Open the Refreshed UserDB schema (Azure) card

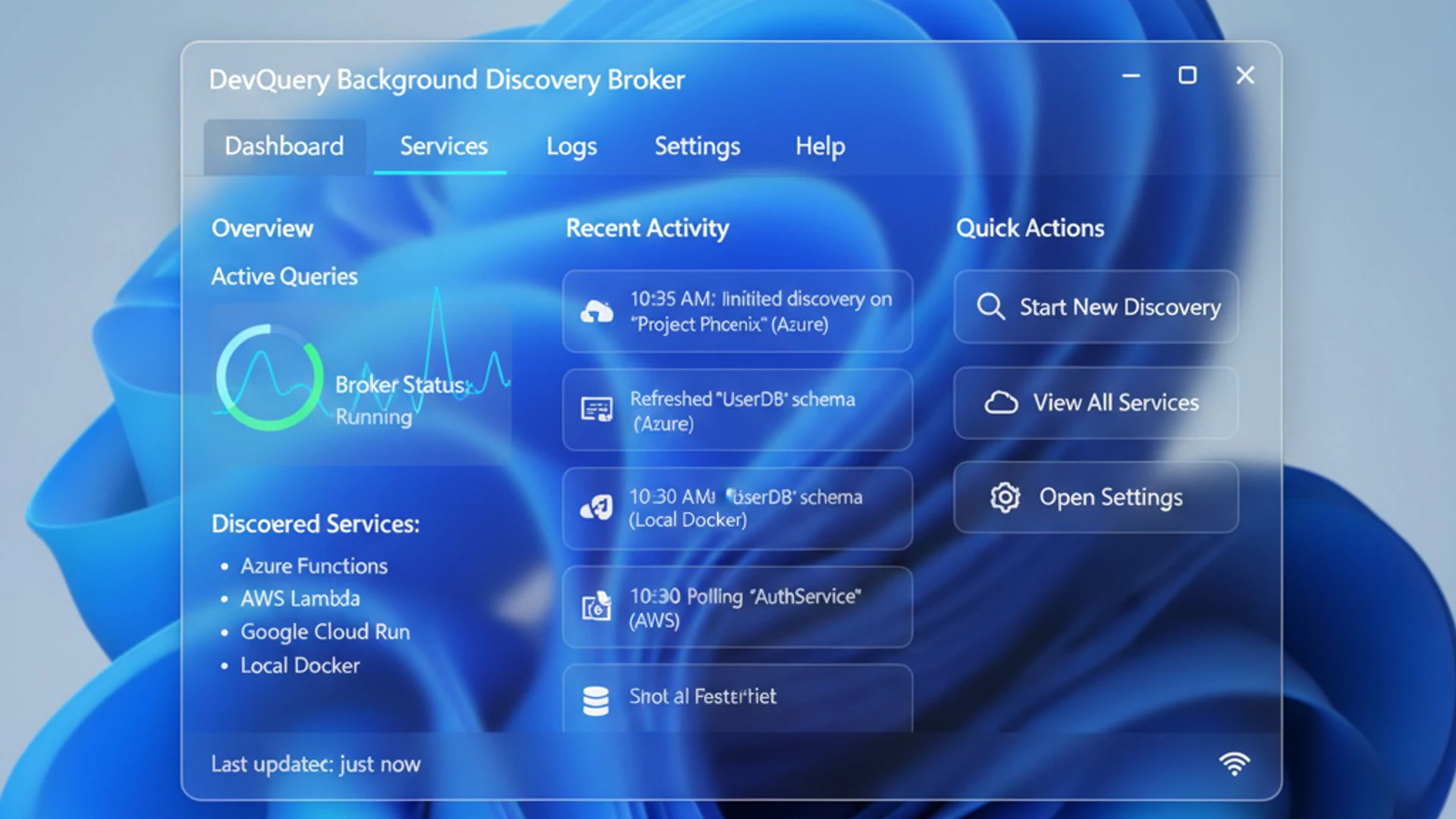pos(737,410)
